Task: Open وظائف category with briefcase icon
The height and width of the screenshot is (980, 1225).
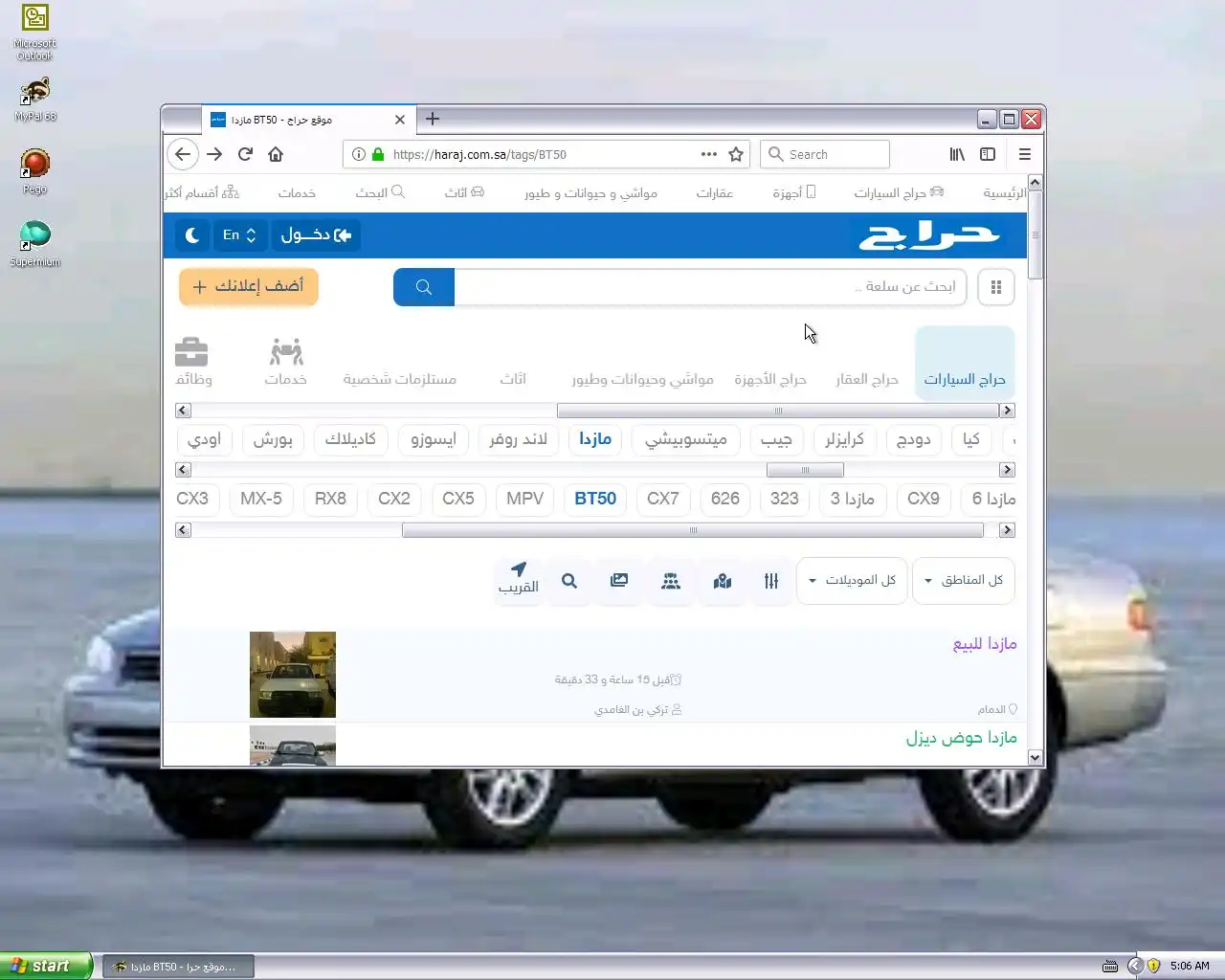Action: 193,362
